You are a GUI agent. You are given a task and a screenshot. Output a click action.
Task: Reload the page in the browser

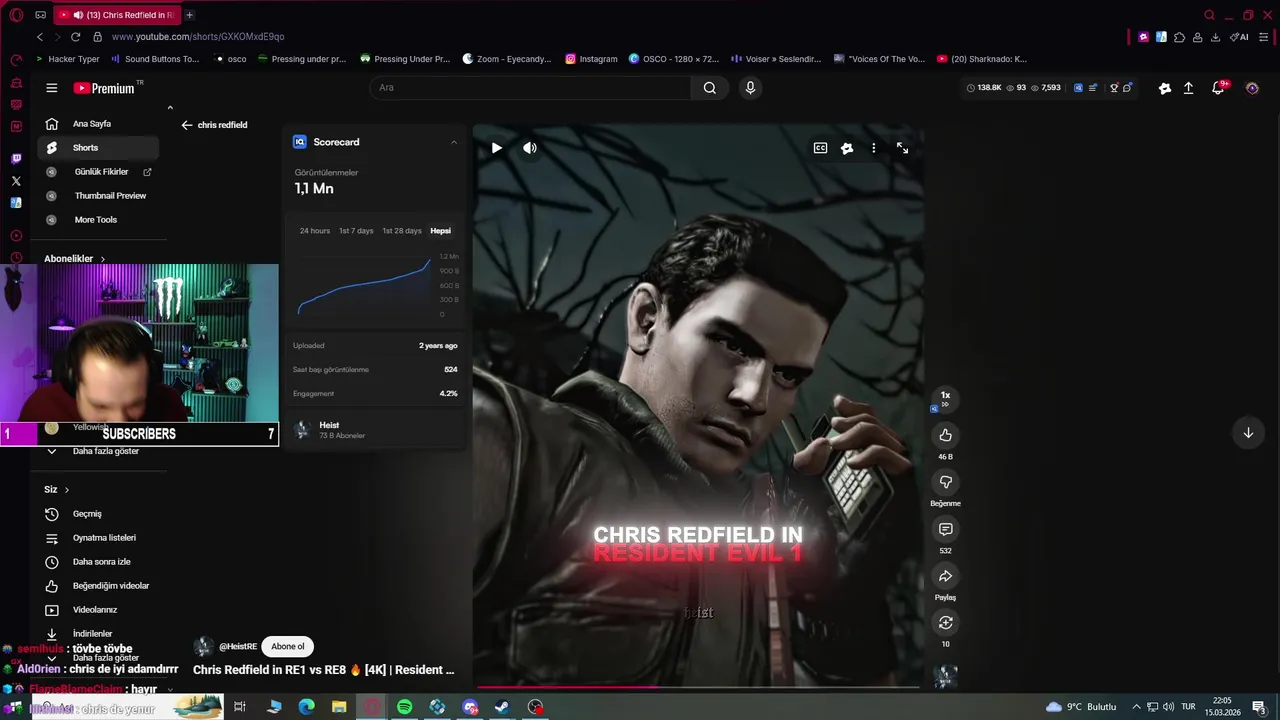pos(75,37)
